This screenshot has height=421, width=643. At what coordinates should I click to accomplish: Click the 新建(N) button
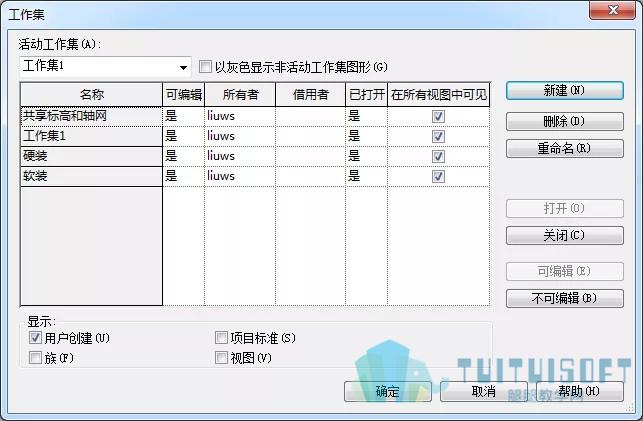pyautogui.click(x=565, y=91)
